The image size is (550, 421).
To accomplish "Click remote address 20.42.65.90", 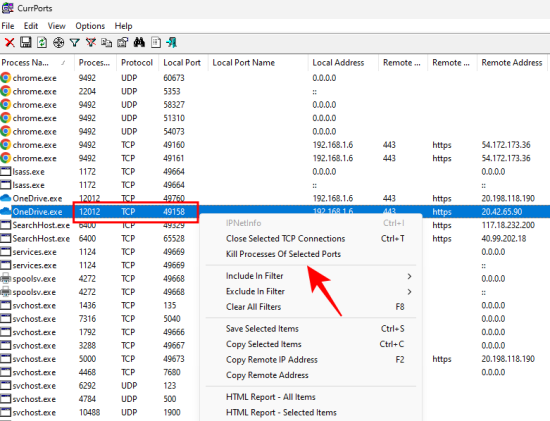I will [502, 212].
